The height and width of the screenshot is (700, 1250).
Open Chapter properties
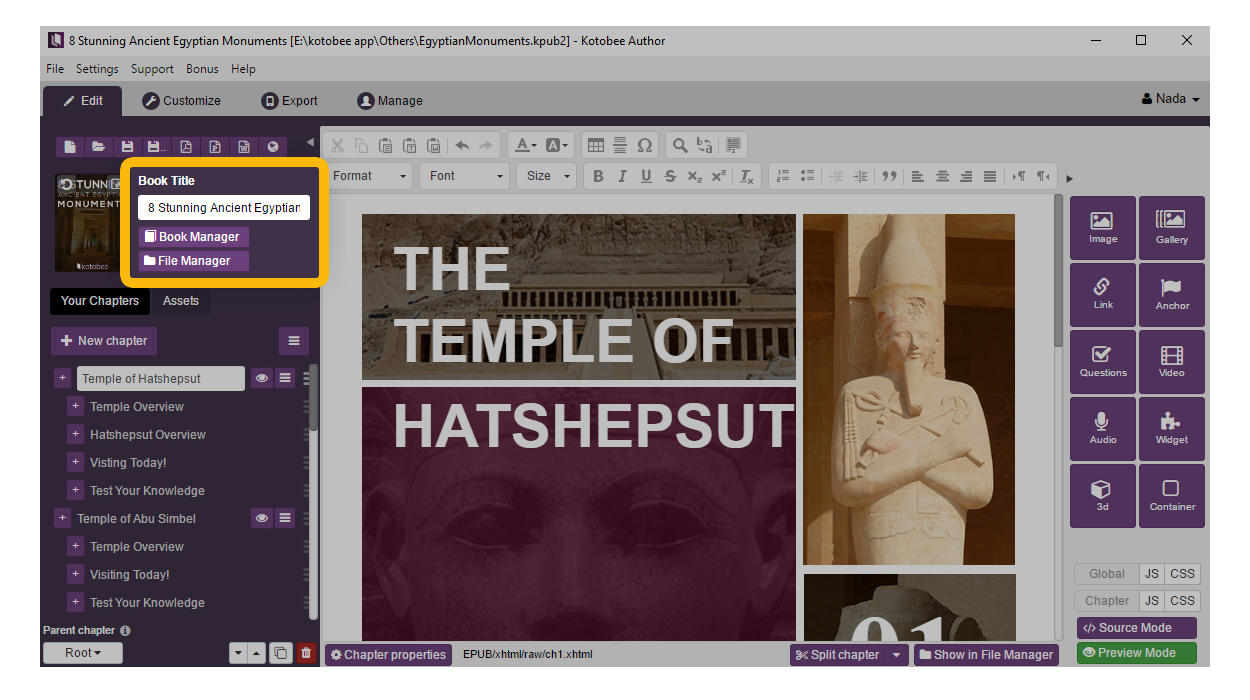click(x=388, y=655)
